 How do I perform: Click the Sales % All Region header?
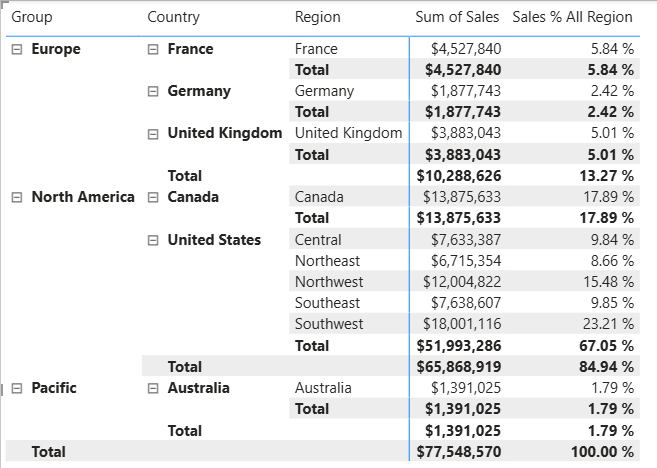coord(572,17)
